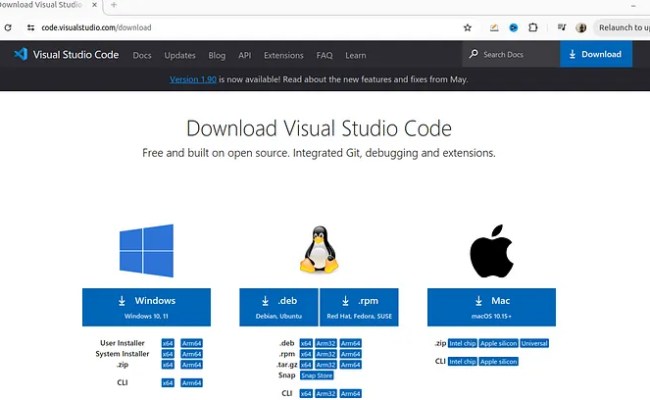This screenshot has width=650, height=400.
Task: Open the Blog menu item
Action: point(217,55)
